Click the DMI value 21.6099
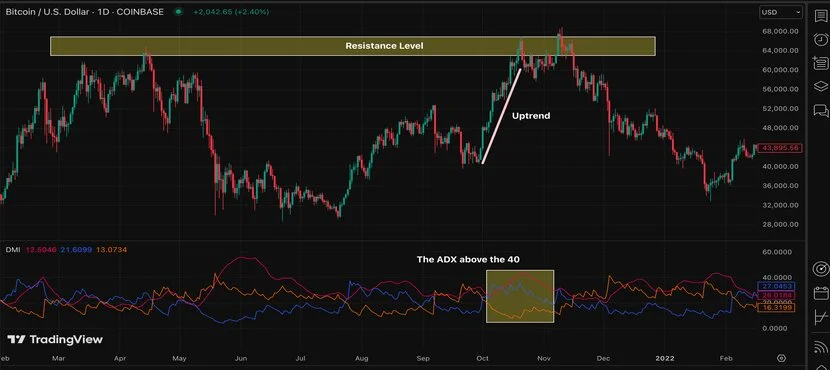The width and height of the screenshot is (830, 370). (x=76, y=249)
